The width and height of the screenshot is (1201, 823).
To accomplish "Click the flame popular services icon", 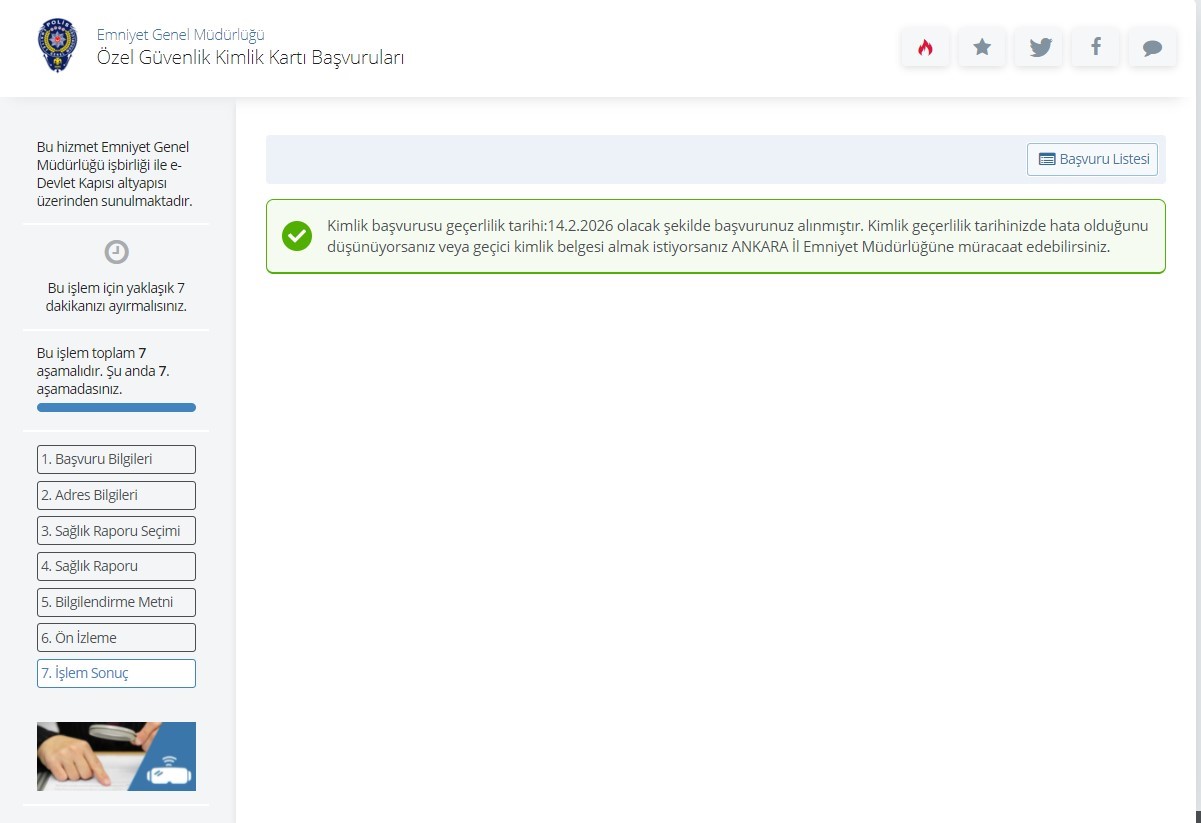I will point(925,47).
